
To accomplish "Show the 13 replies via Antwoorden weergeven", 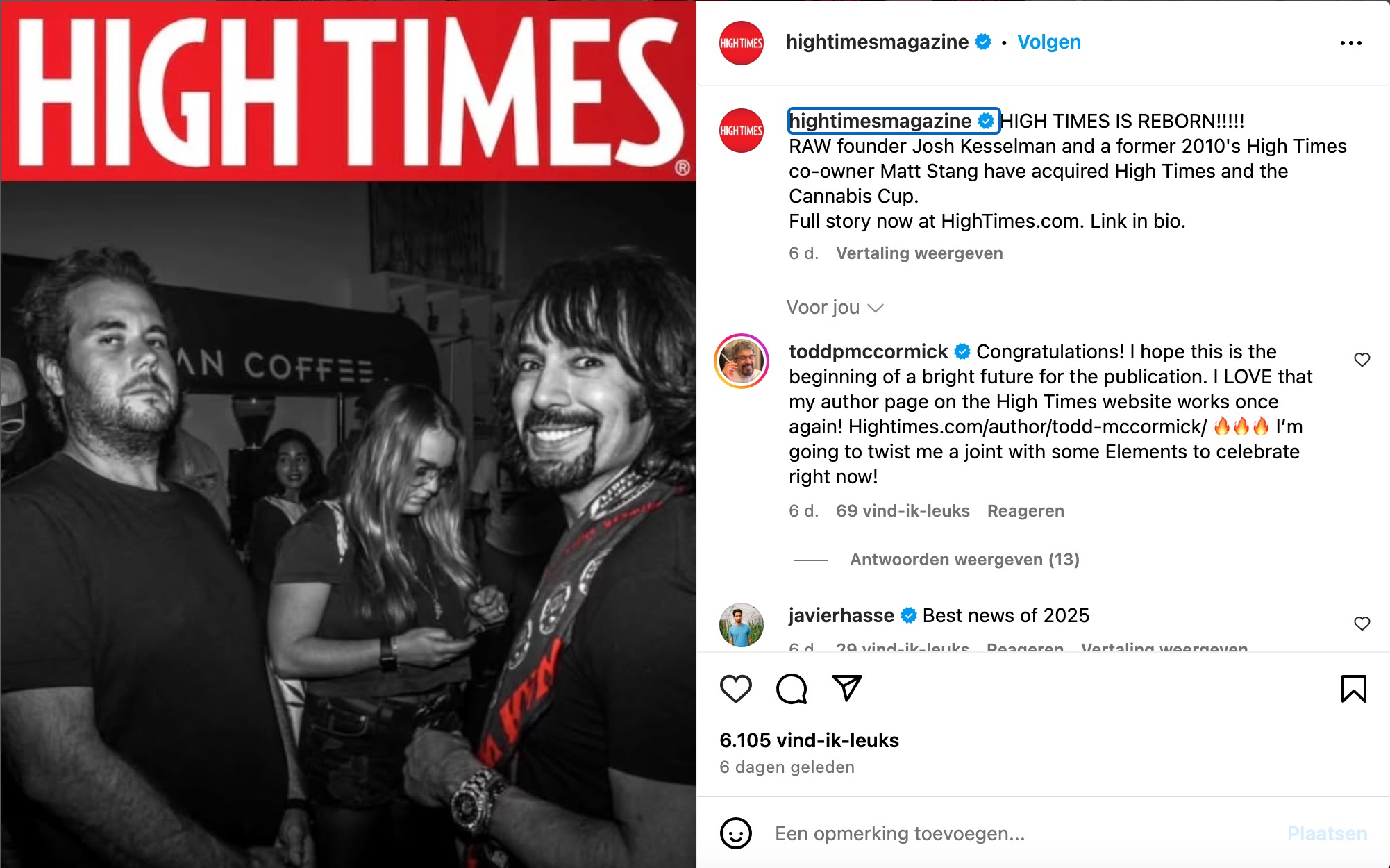I will pyautogui.click(x=964, y=560).
